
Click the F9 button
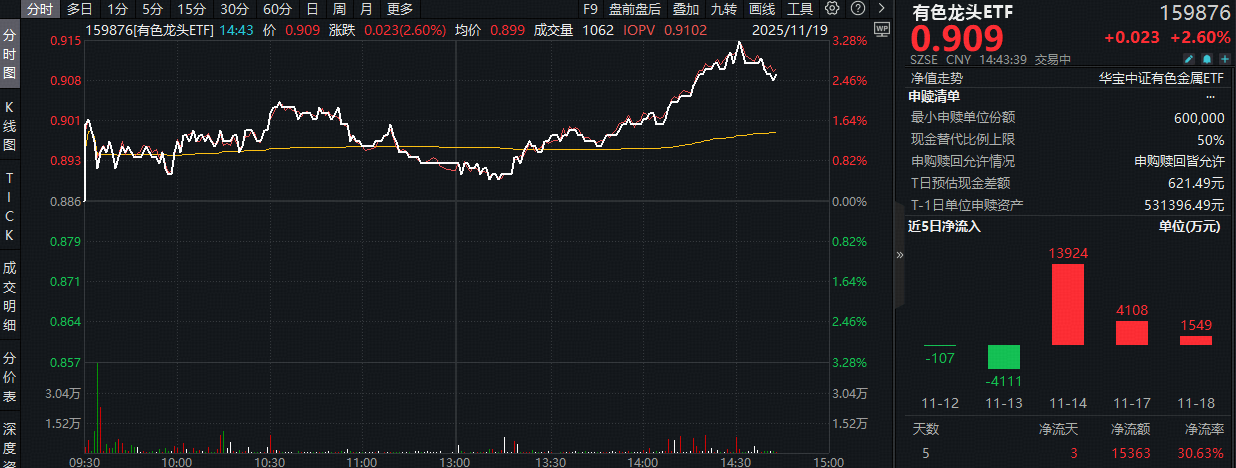tap(590, 9)
